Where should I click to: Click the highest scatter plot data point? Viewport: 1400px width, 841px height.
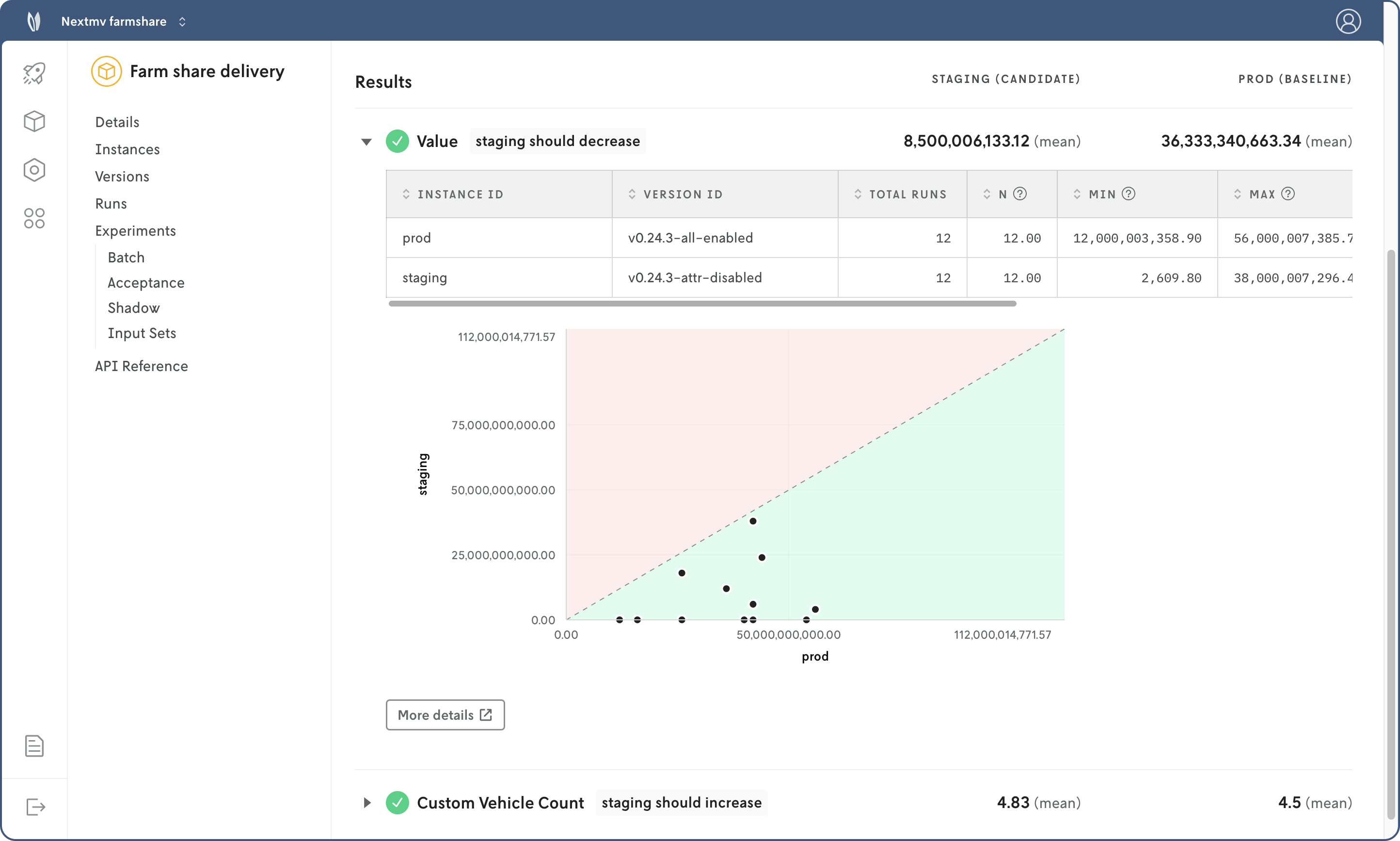pos(753,521)
